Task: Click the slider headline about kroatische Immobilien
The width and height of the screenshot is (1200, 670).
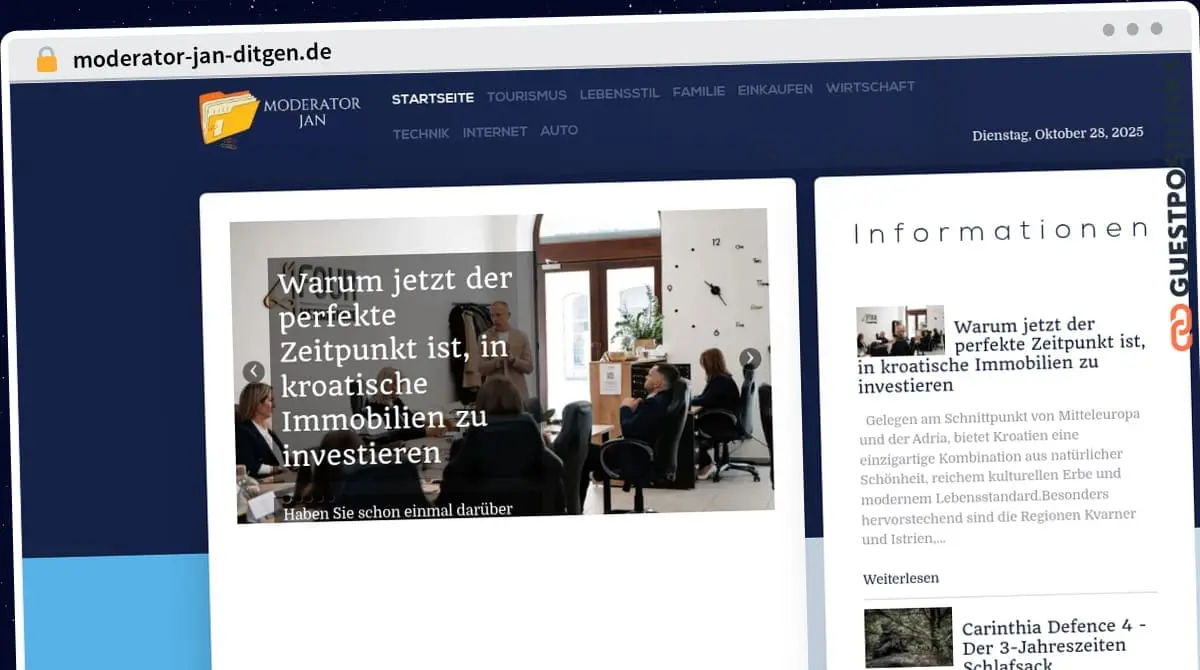Action: pyautogui.click(x=396, y=367)
